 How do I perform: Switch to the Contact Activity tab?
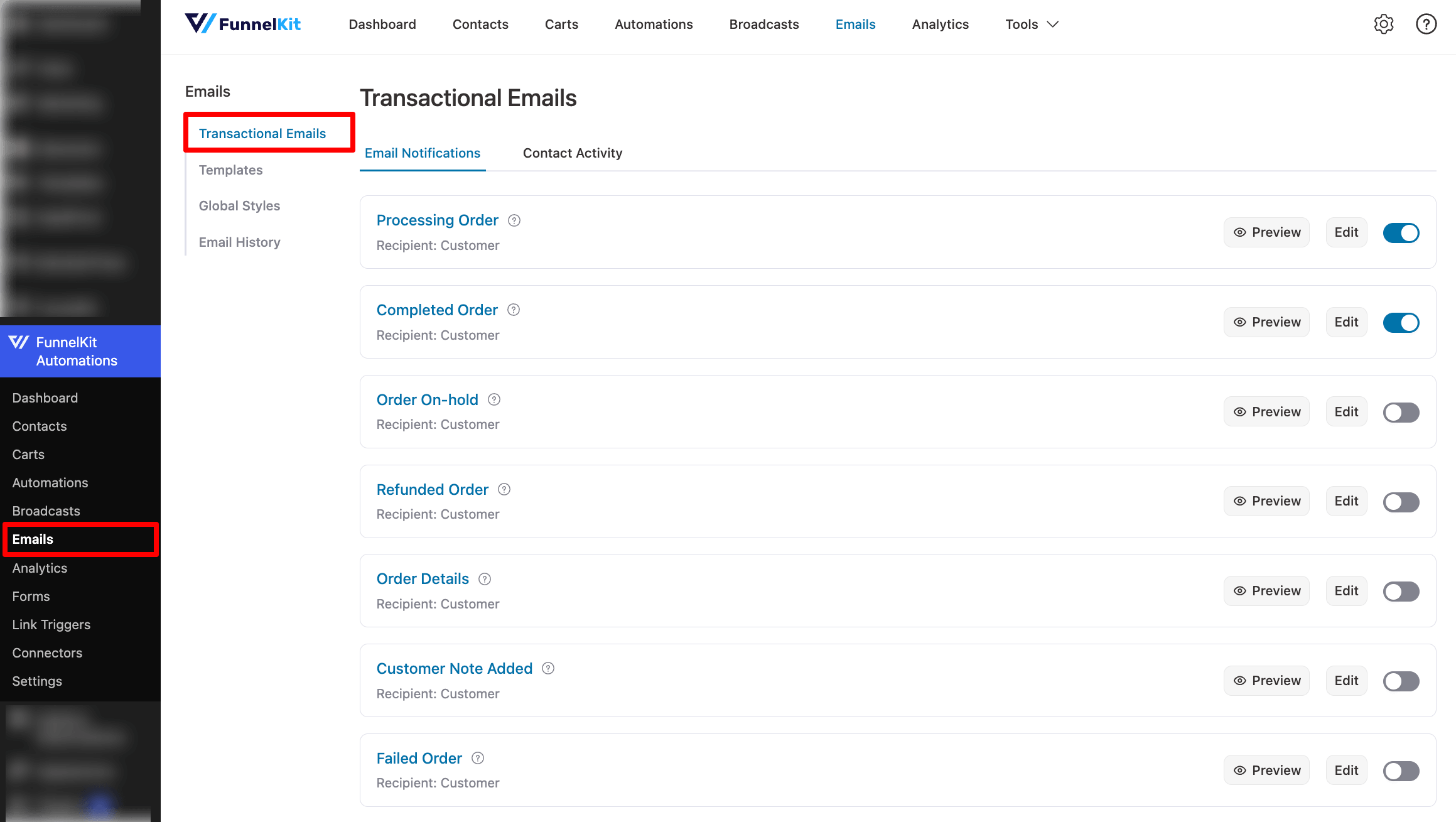pyautogui.click(x=572, y=153)
